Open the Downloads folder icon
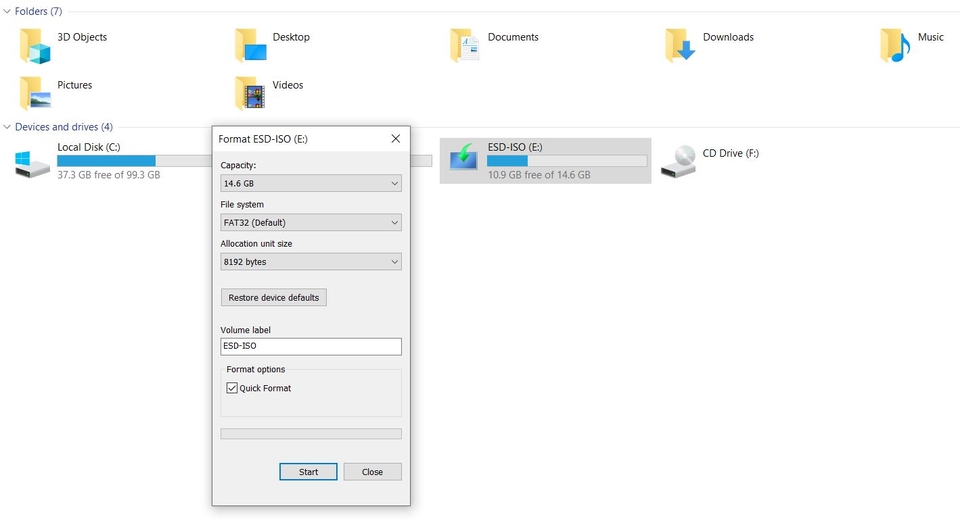The width and height of the screenshot is (960, 521). click(681, 45)
